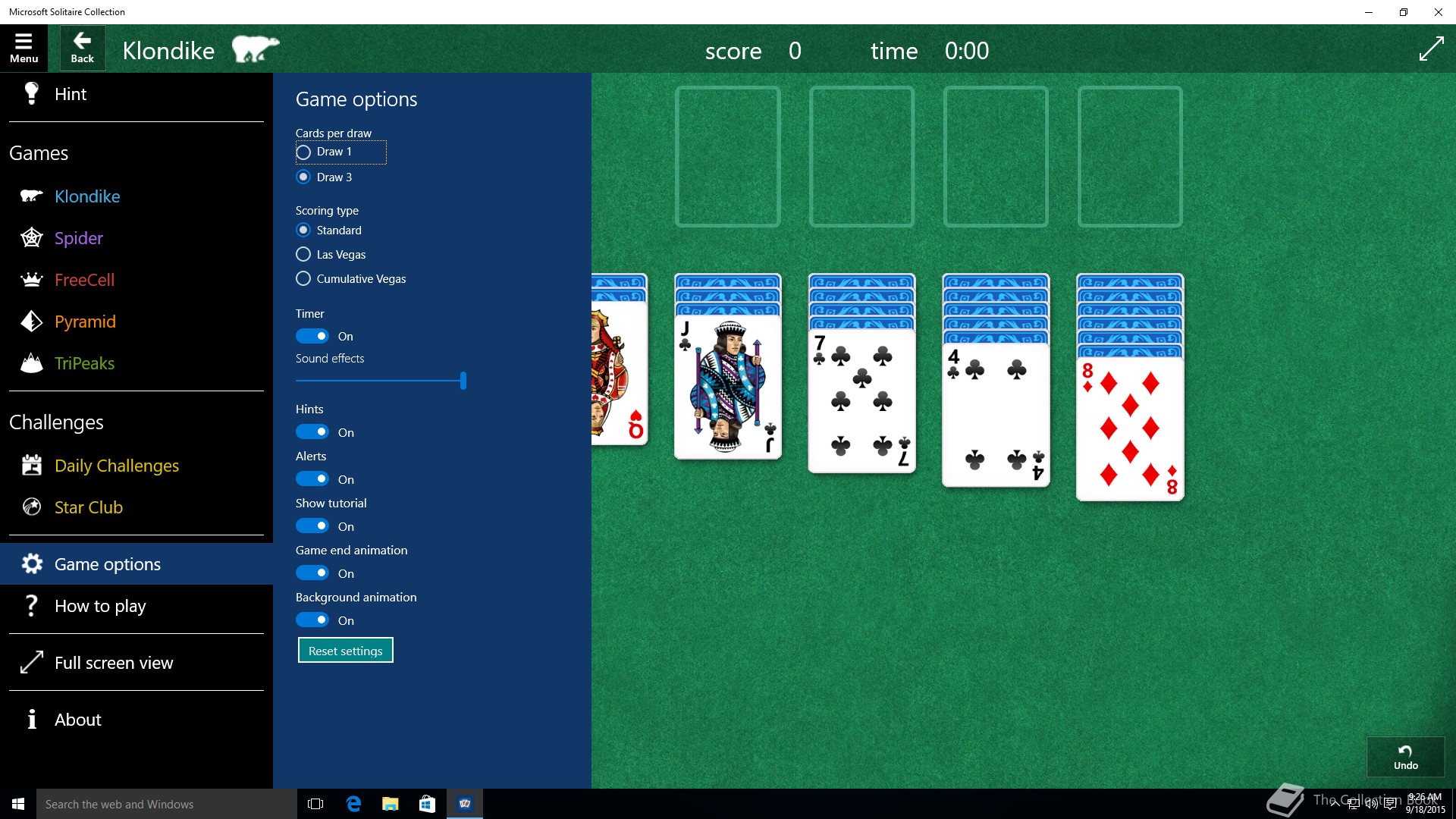
Task: Switch to the TriPeaks game
Action: 136,363
